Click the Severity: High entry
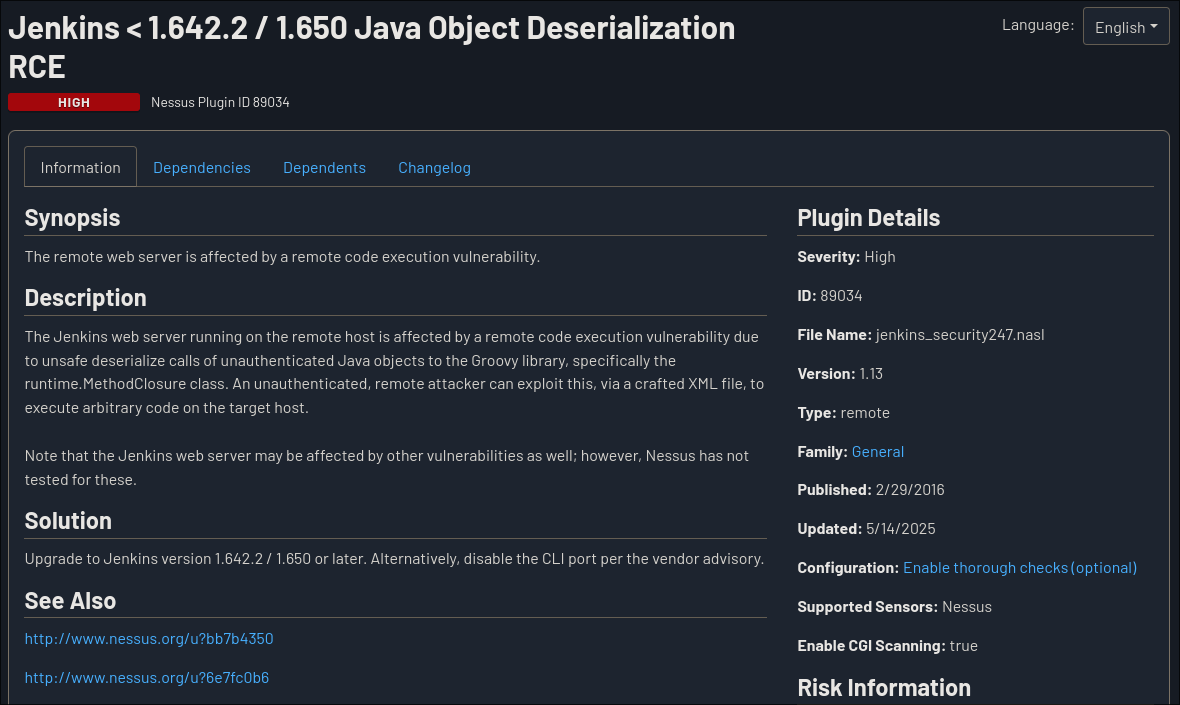1180x705 pixels. (847, 257)
